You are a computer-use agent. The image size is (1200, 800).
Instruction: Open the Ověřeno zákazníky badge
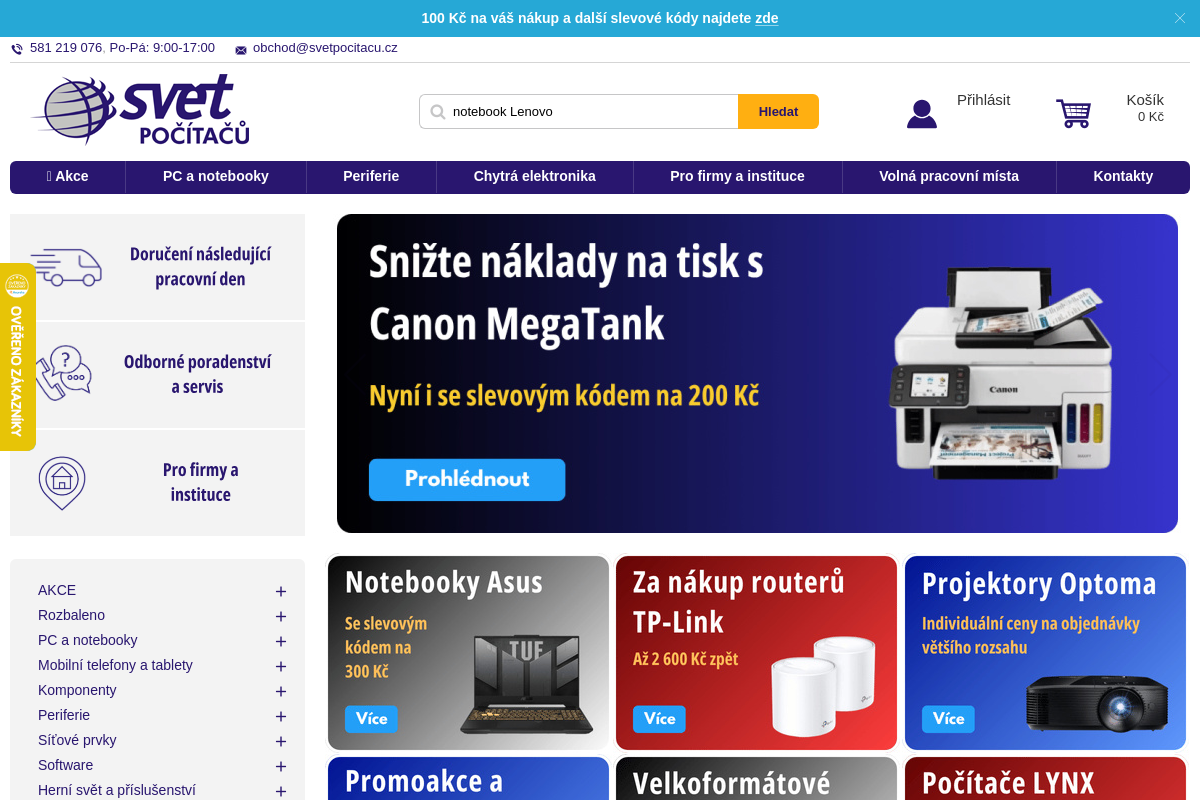click(x=17, y=357)
